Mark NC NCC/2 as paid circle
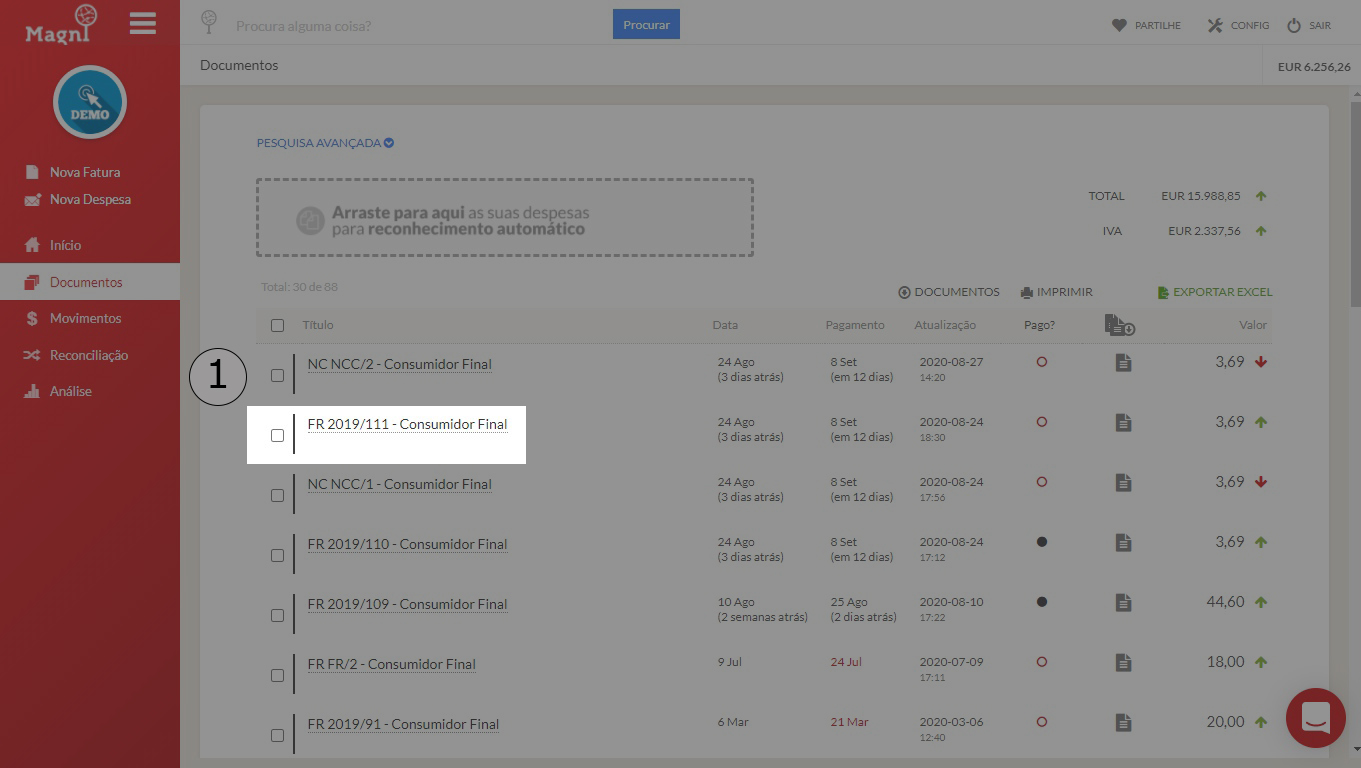The image size is (1361, 768). coord(1042,362)
